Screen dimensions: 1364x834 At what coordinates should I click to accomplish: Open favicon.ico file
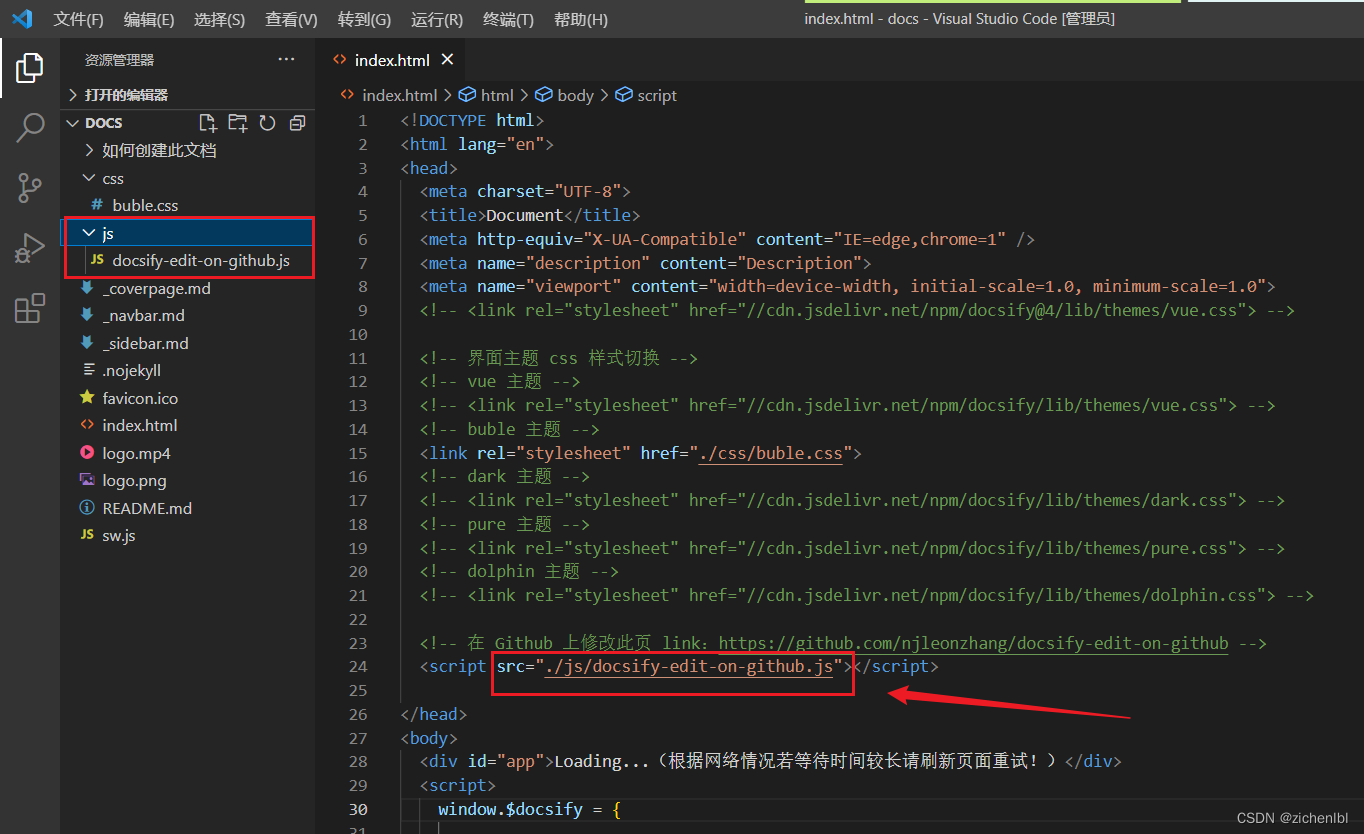(188, 398)
